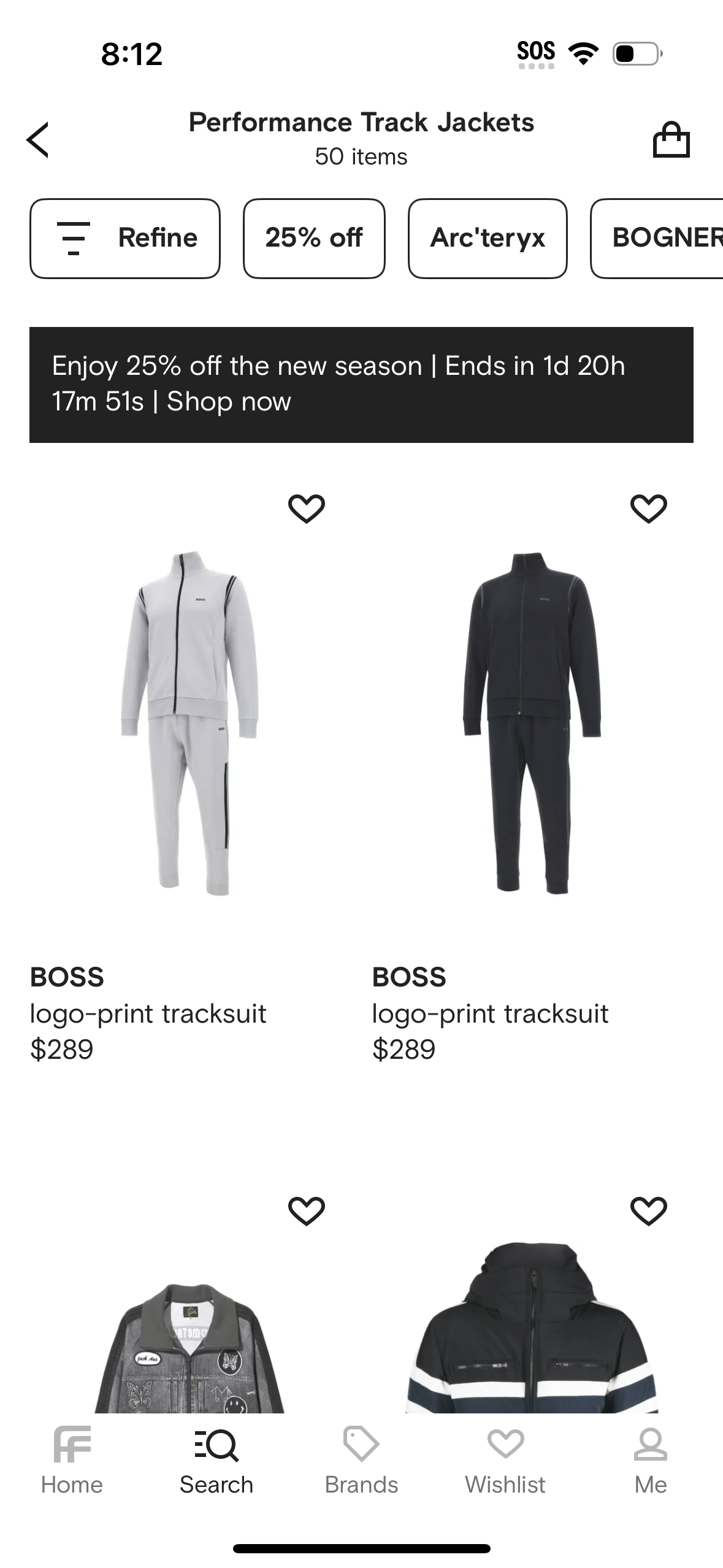Go to the Home tab
Image resolution: width=723 pixels, height=1568 pixels.
(x=72, y=1460)
